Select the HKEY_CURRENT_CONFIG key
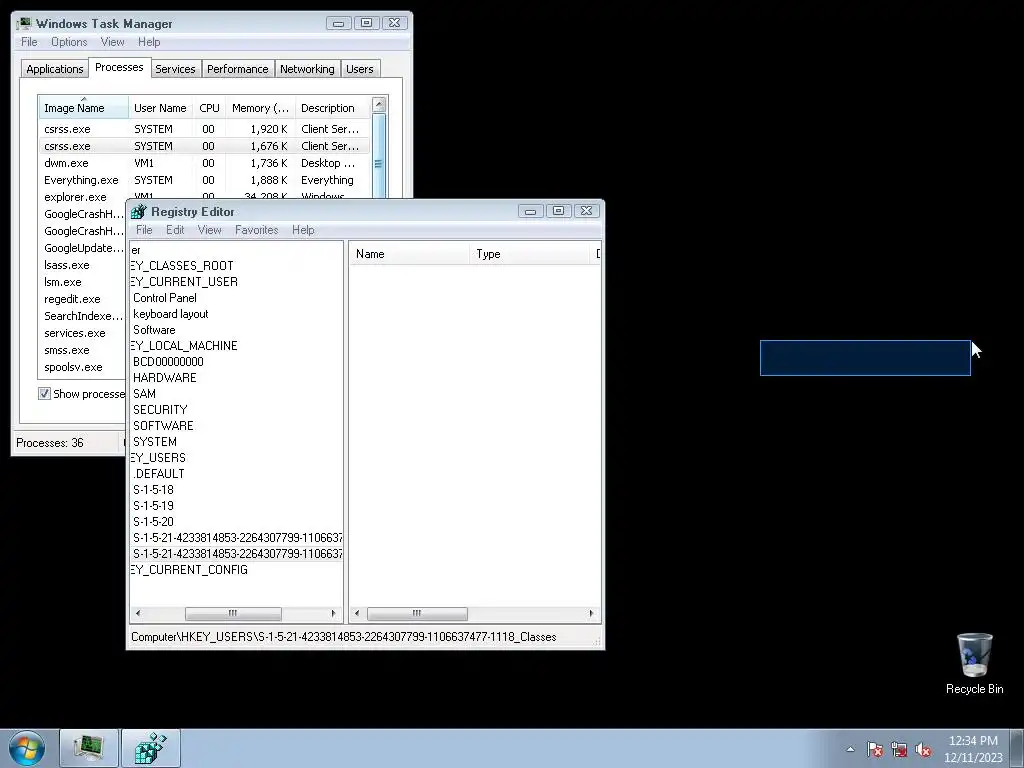 click(x=189, y=570)
